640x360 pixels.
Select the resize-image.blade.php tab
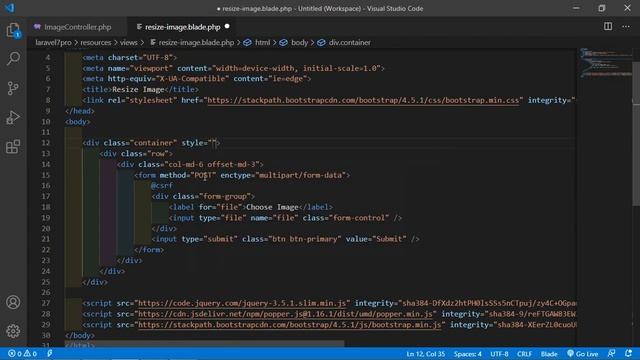click(x=182, y=27)
